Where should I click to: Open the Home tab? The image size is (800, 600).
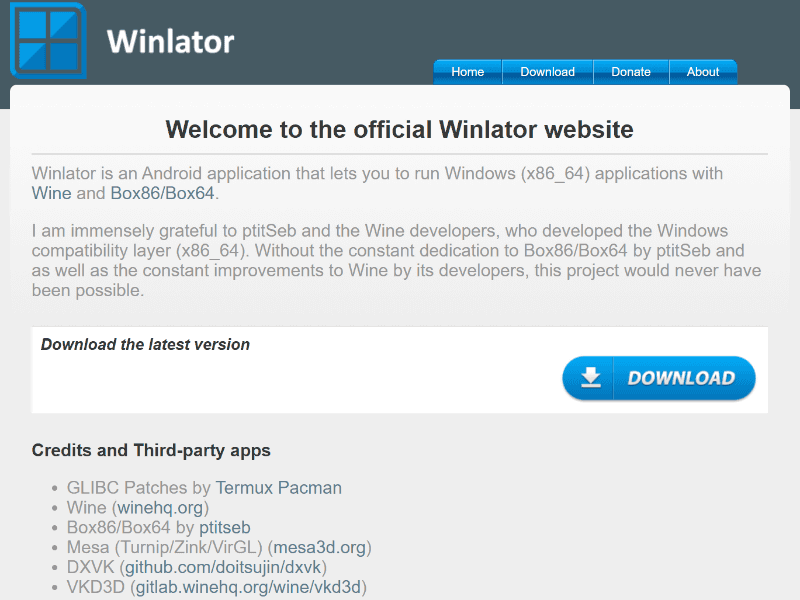[x=467, y=72]
